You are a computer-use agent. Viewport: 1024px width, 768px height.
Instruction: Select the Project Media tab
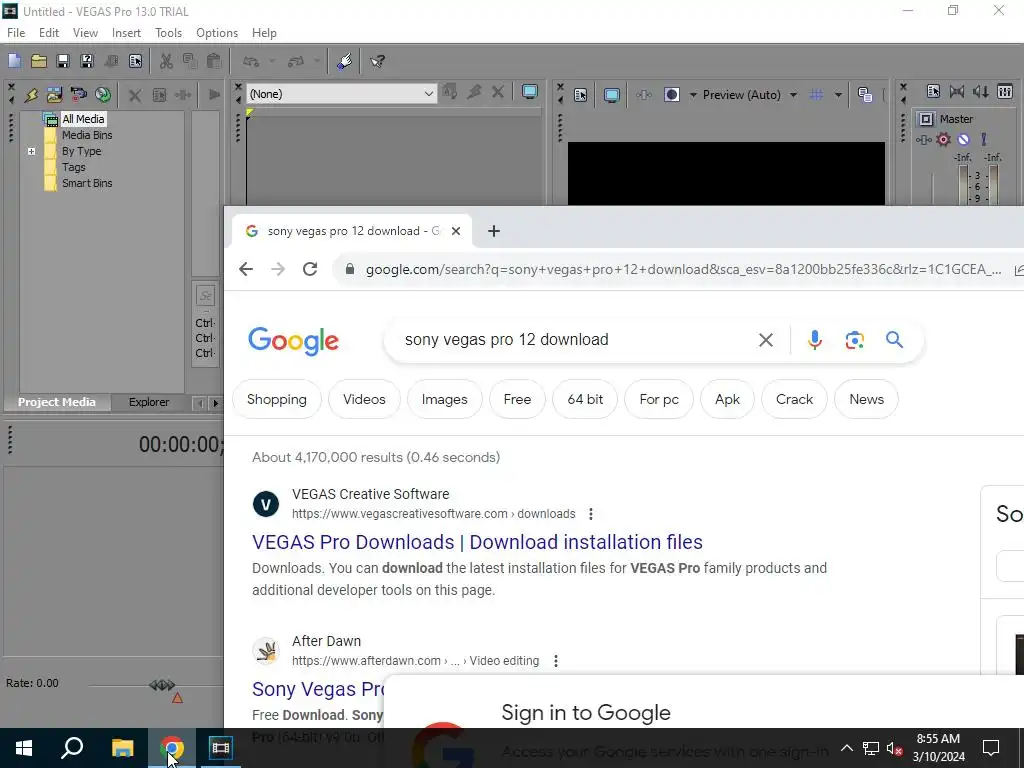(x=56, y=402)
